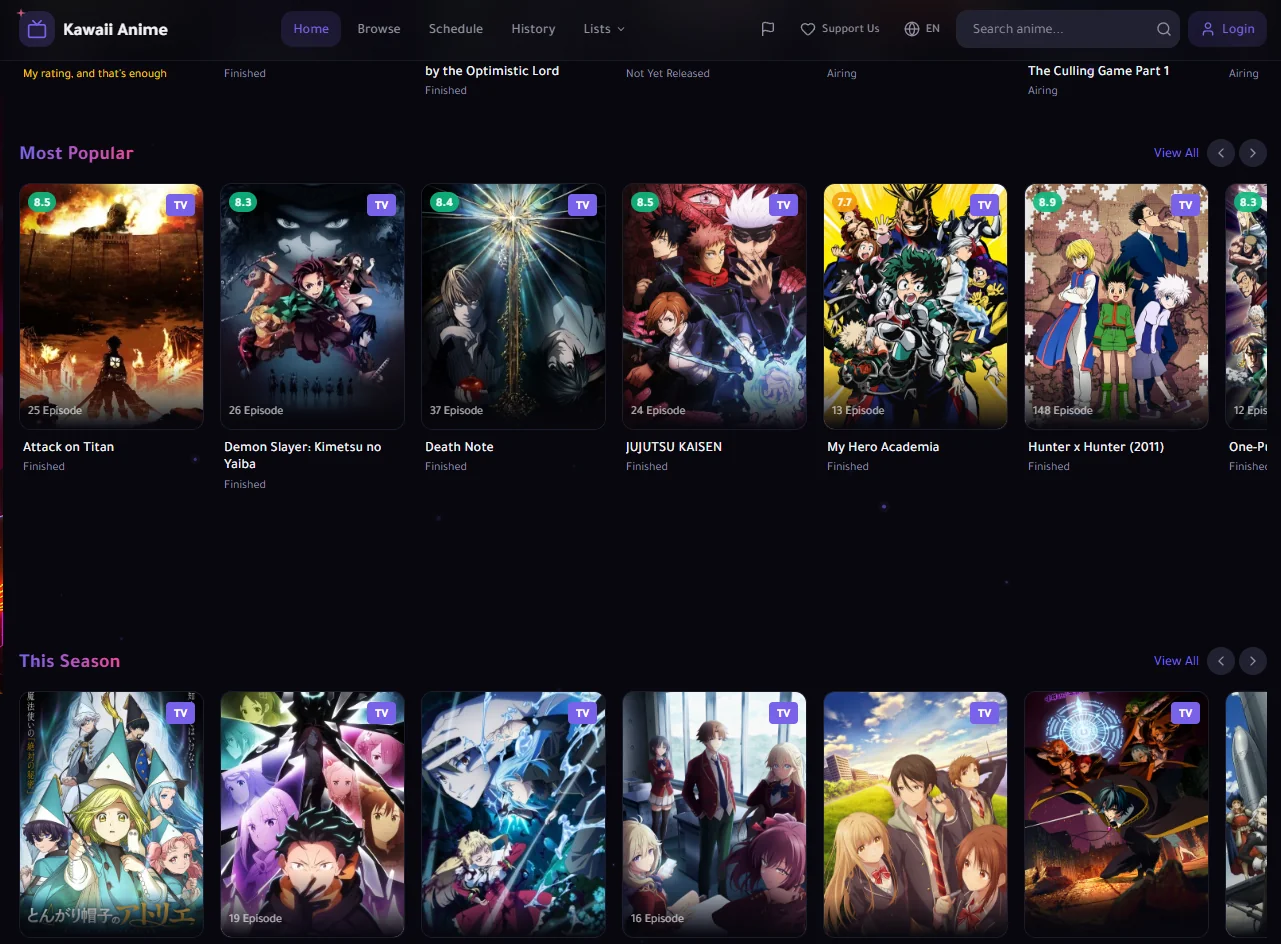
Task: Select the History navigation item
Action: point(533,28)
